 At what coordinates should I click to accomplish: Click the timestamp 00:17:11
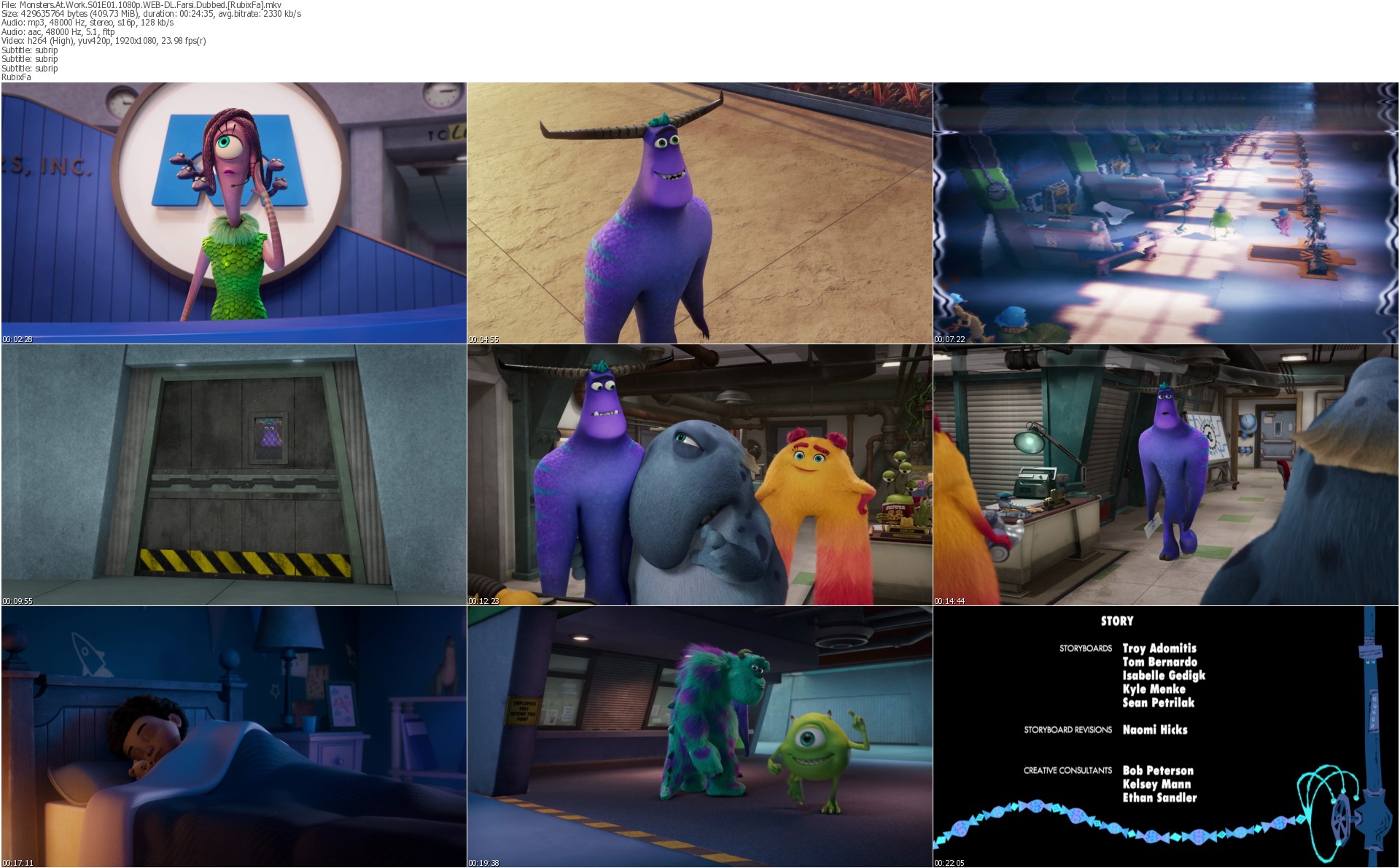(x=17, y=863)
